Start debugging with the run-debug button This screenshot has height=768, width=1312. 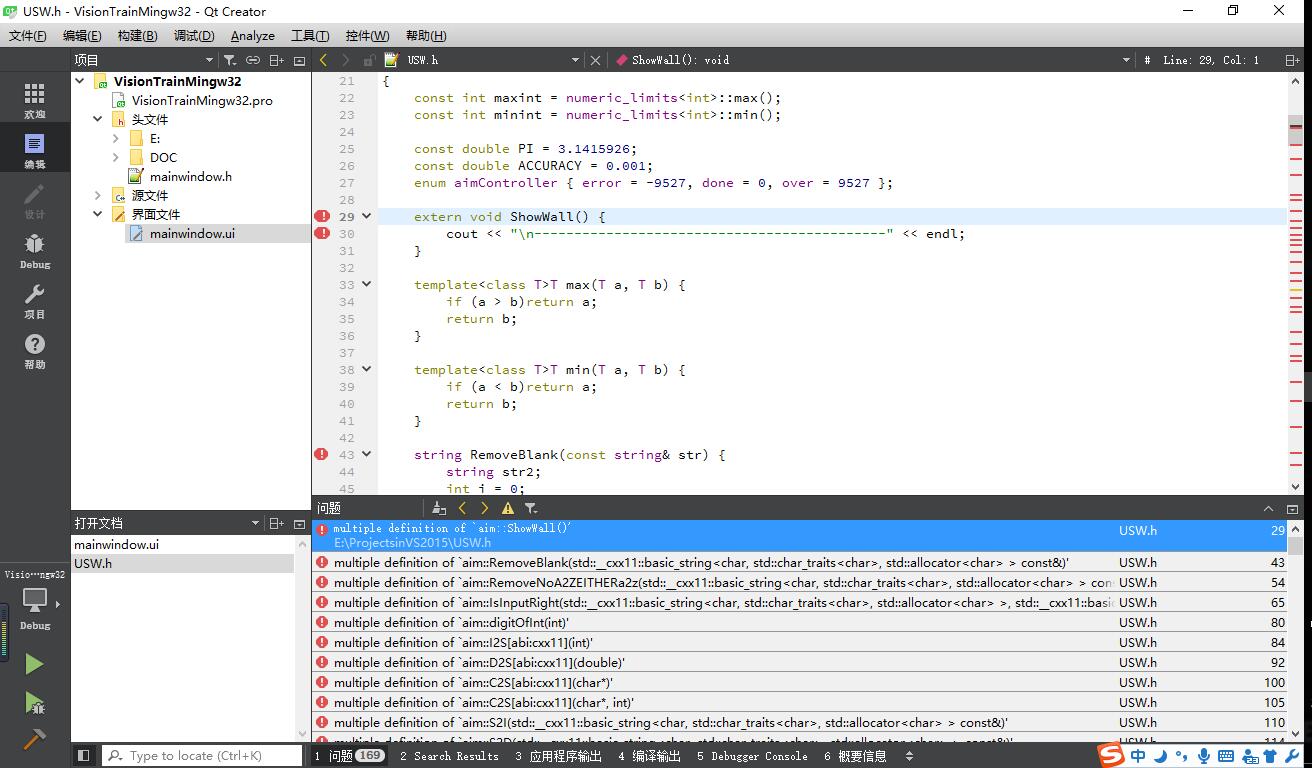pos(34,703)
